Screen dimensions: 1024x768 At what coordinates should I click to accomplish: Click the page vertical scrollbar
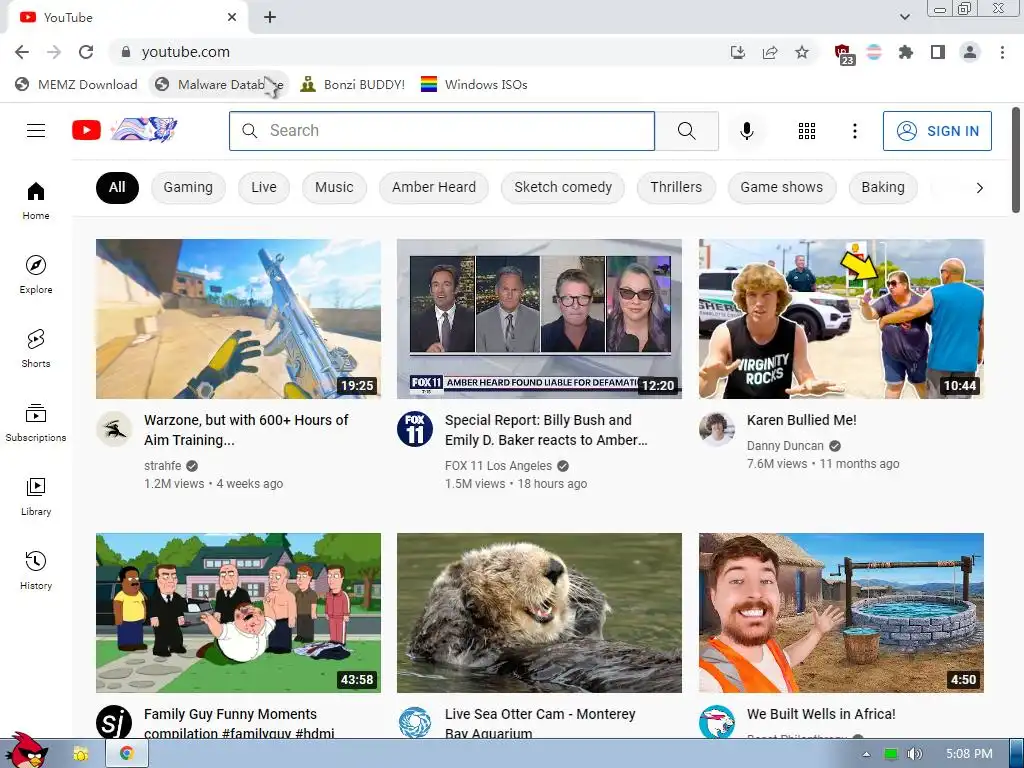pos(1016,160)
